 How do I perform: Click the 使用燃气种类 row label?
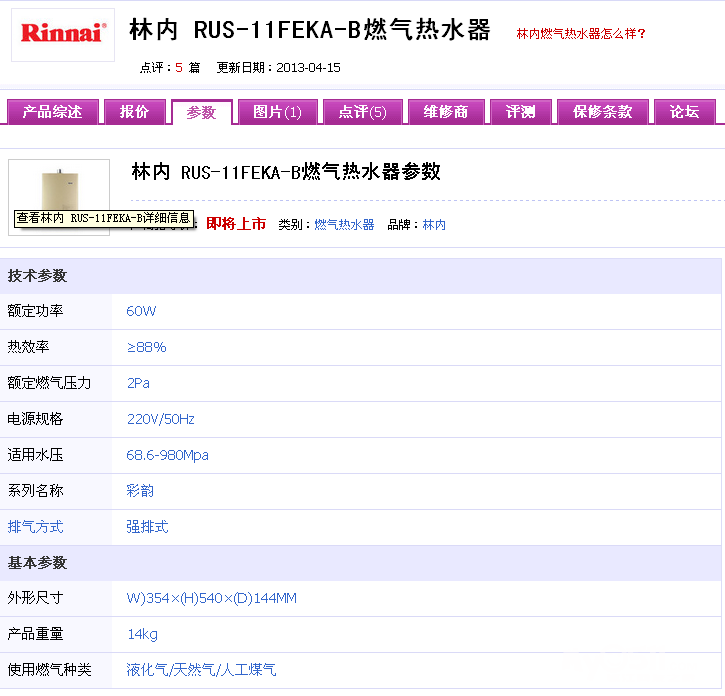click(x=49, y=670)
